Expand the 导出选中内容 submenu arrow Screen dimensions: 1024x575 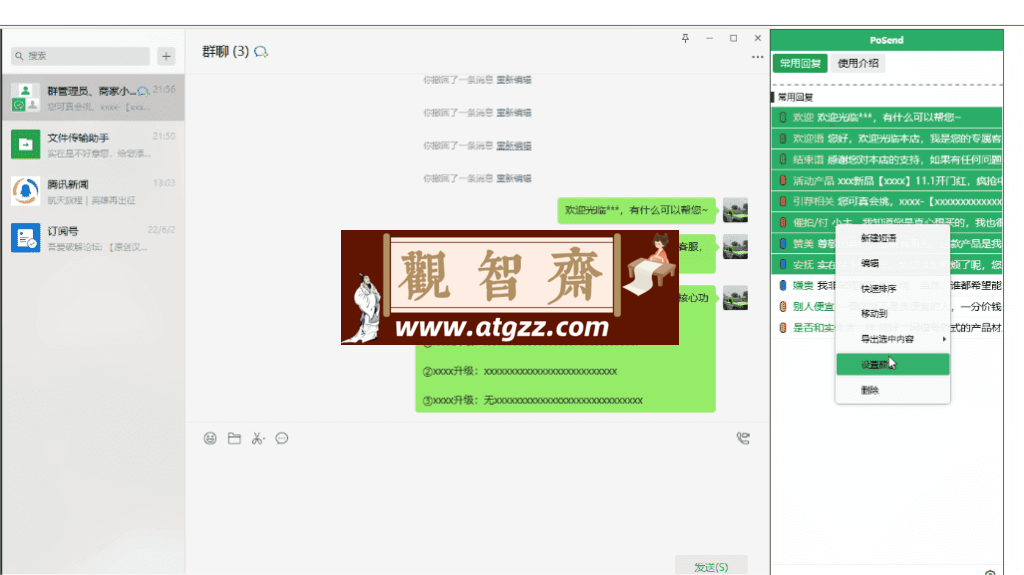point(944,339)
